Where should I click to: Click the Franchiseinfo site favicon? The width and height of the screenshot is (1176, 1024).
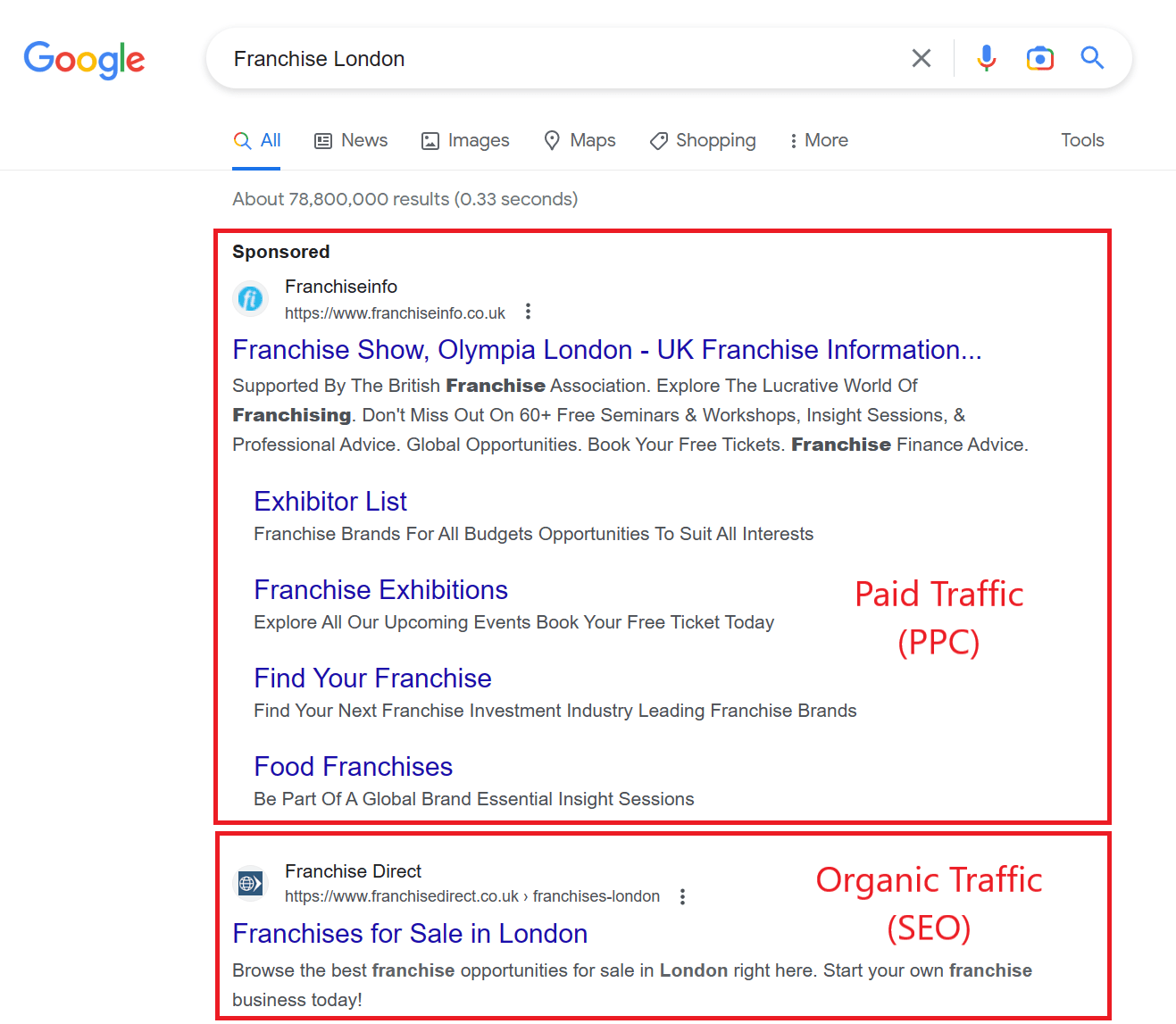(251, 298)
